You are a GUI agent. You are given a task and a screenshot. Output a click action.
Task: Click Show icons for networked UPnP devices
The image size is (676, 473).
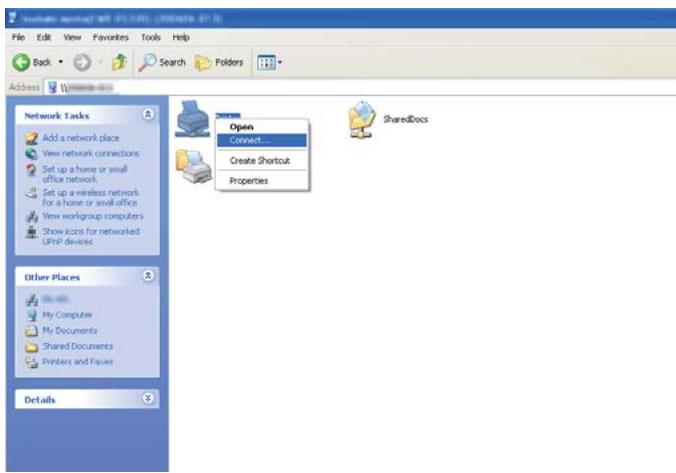(91, 236)
